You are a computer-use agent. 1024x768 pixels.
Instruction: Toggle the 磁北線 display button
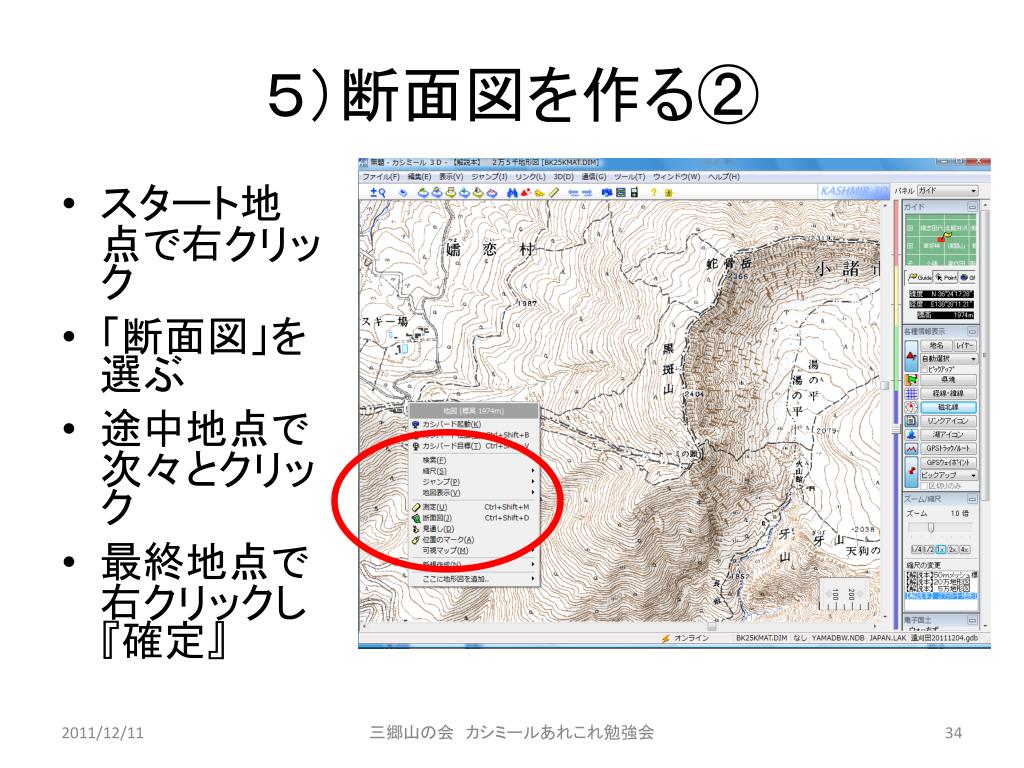(x=949, y=407)
